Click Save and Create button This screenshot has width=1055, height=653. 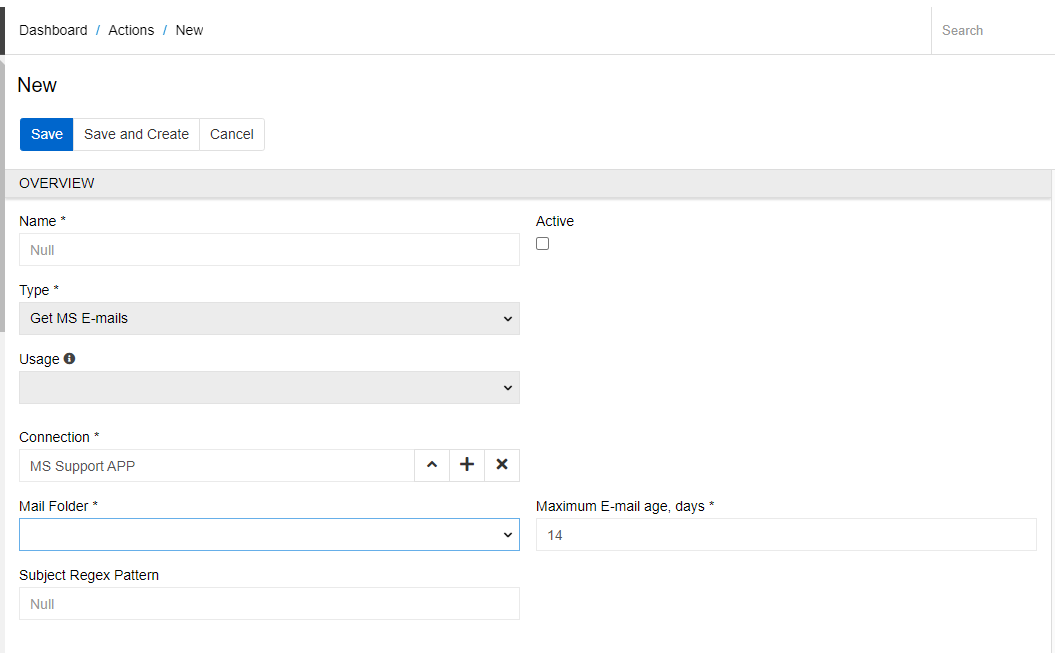click(136, 134)
